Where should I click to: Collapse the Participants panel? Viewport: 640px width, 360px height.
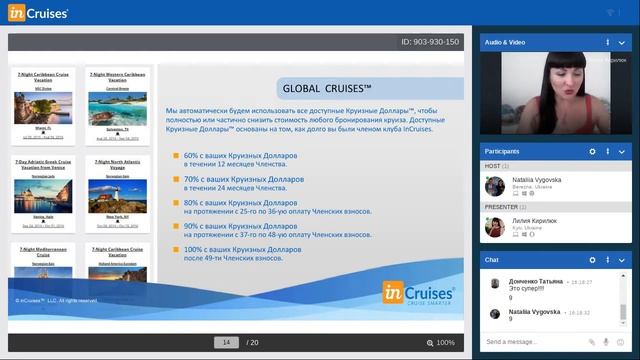(x=622, y=152)
